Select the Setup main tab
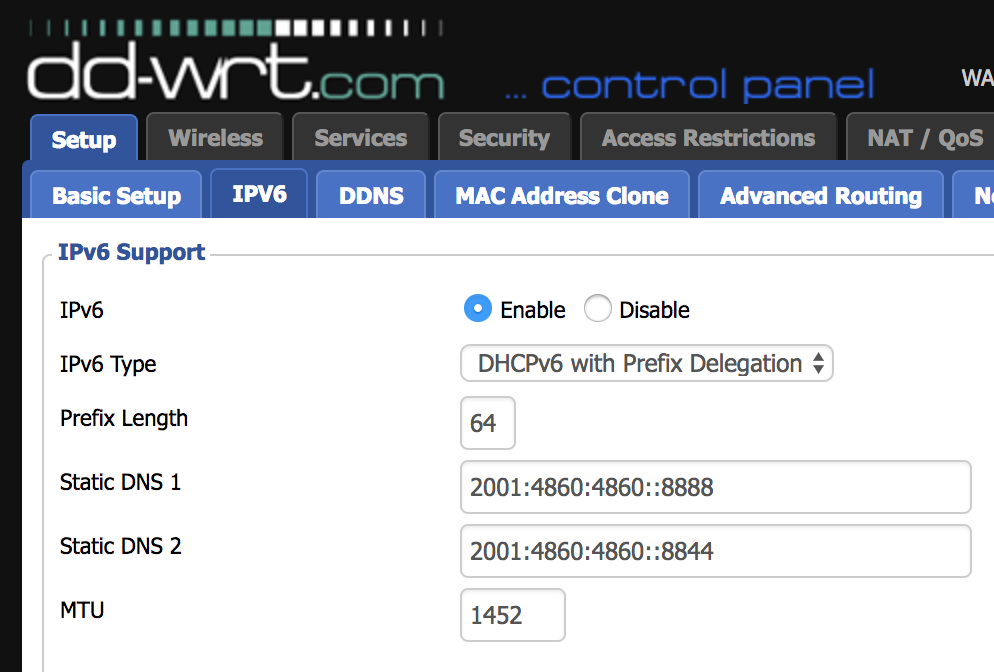 (84, 139)
